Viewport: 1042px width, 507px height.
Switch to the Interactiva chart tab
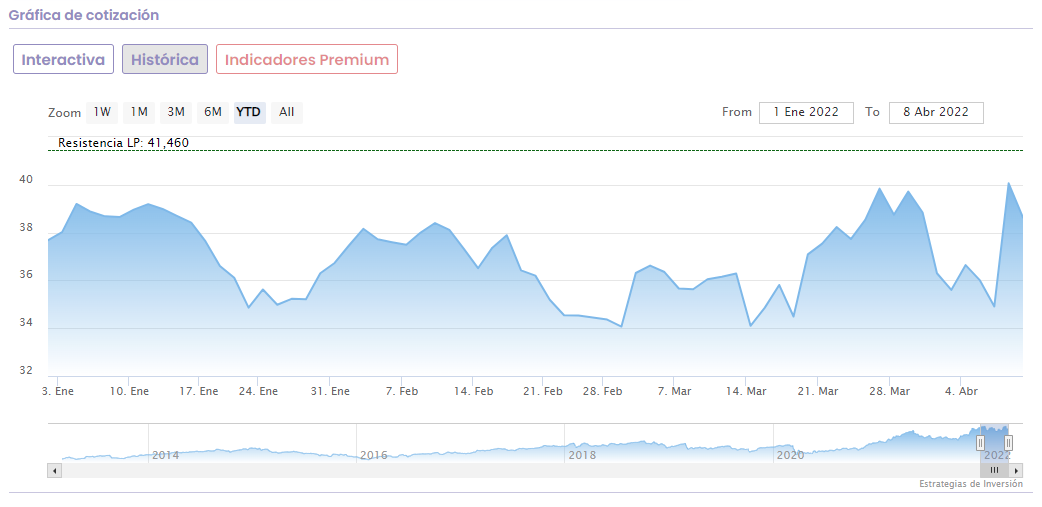[x=63, y=59]
